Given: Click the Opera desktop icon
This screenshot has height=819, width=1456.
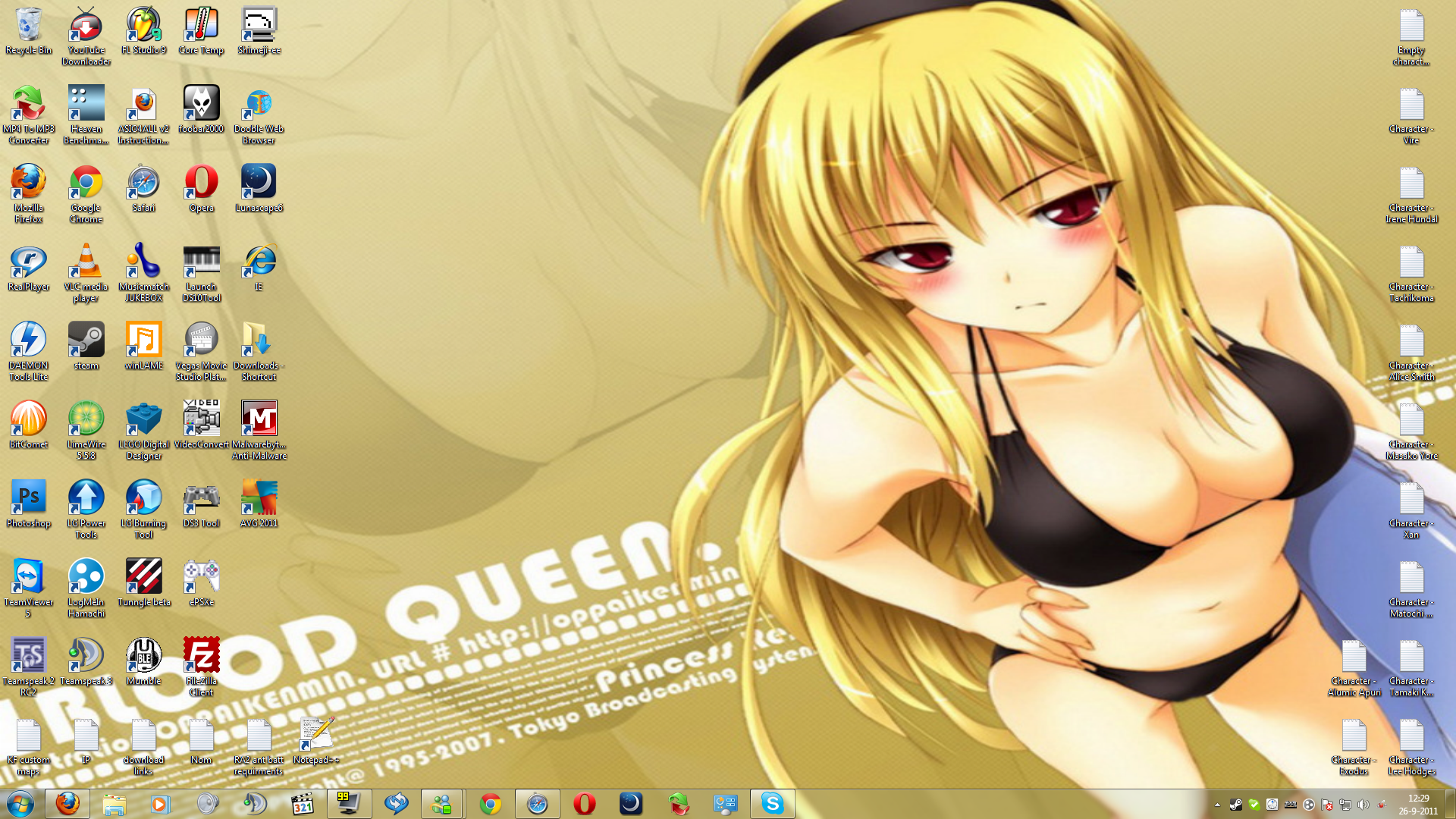Looking at the screenshot, I should [202, 189].
